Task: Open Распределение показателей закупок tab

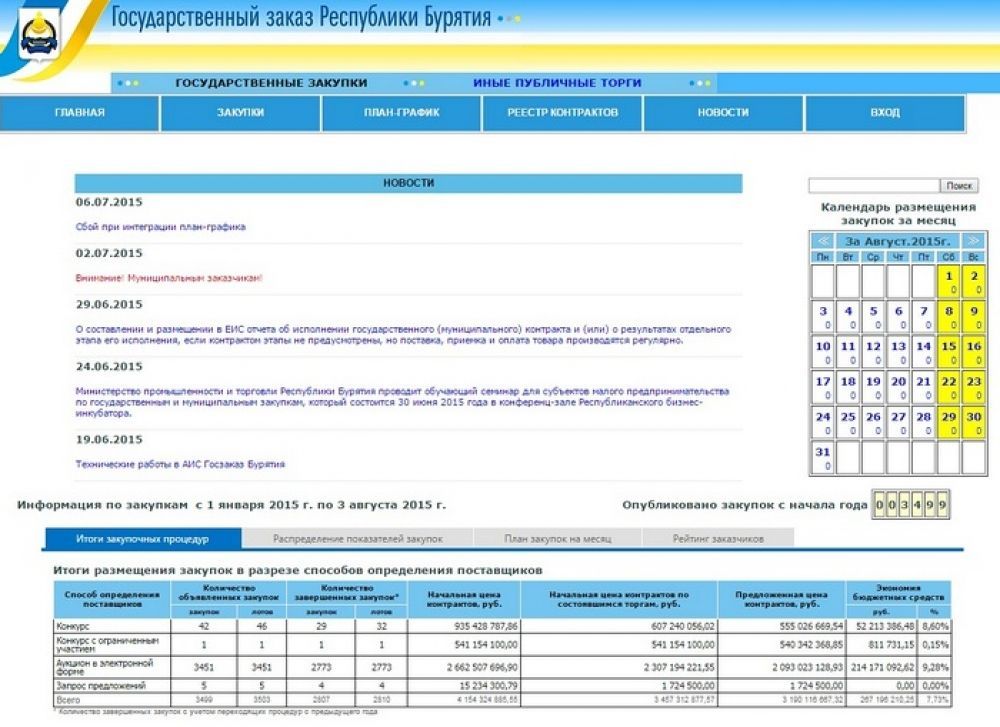Action: tap(358, 539)
